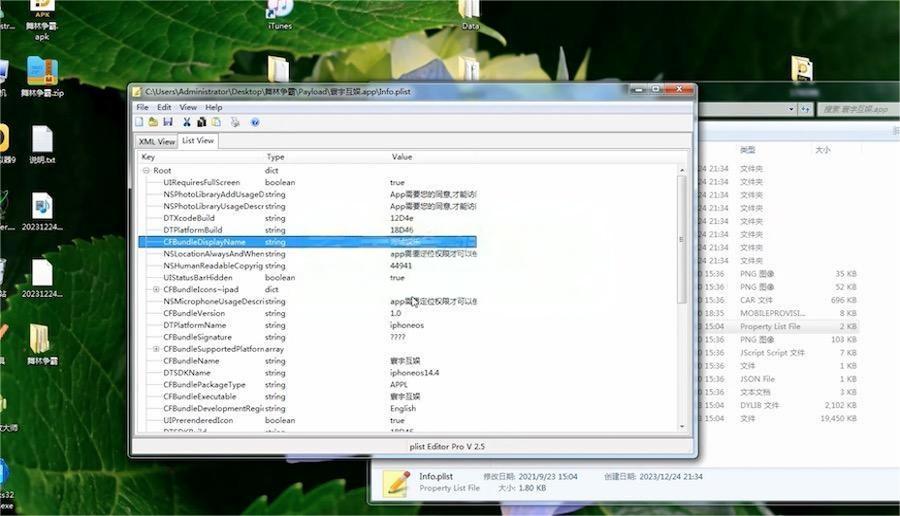The height and width of the screenshot is (516, 900).
Task: Click the value 44941
Action: point(401,266)
